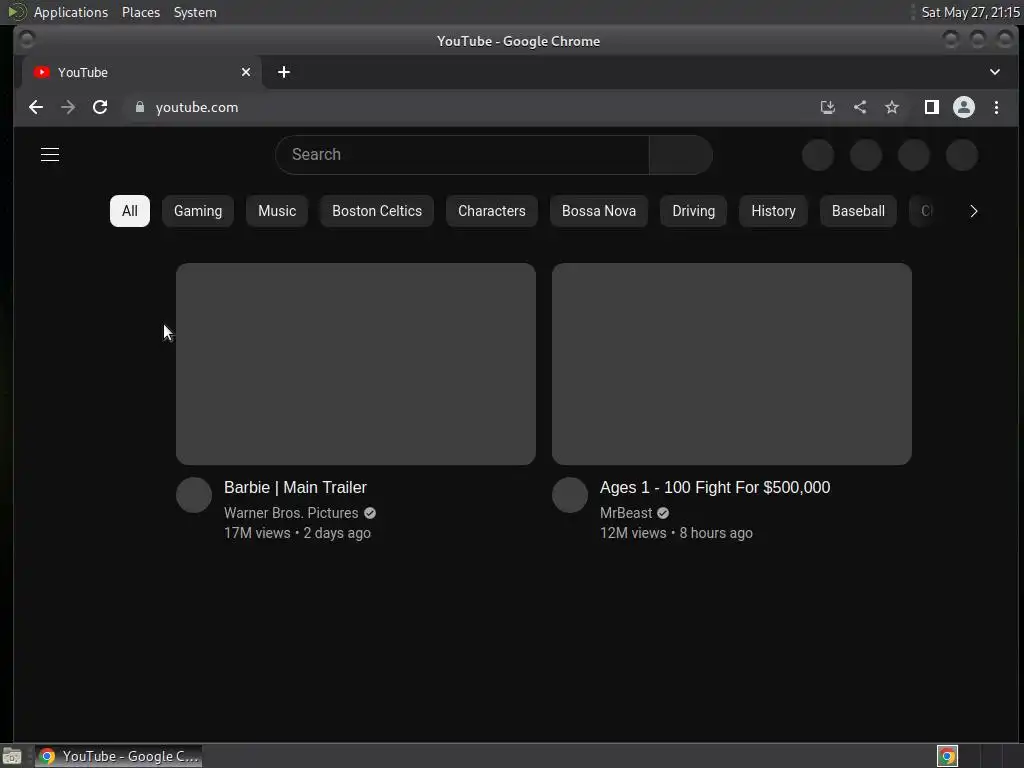Choose the Bossa Nova chip

coord(599,211)
